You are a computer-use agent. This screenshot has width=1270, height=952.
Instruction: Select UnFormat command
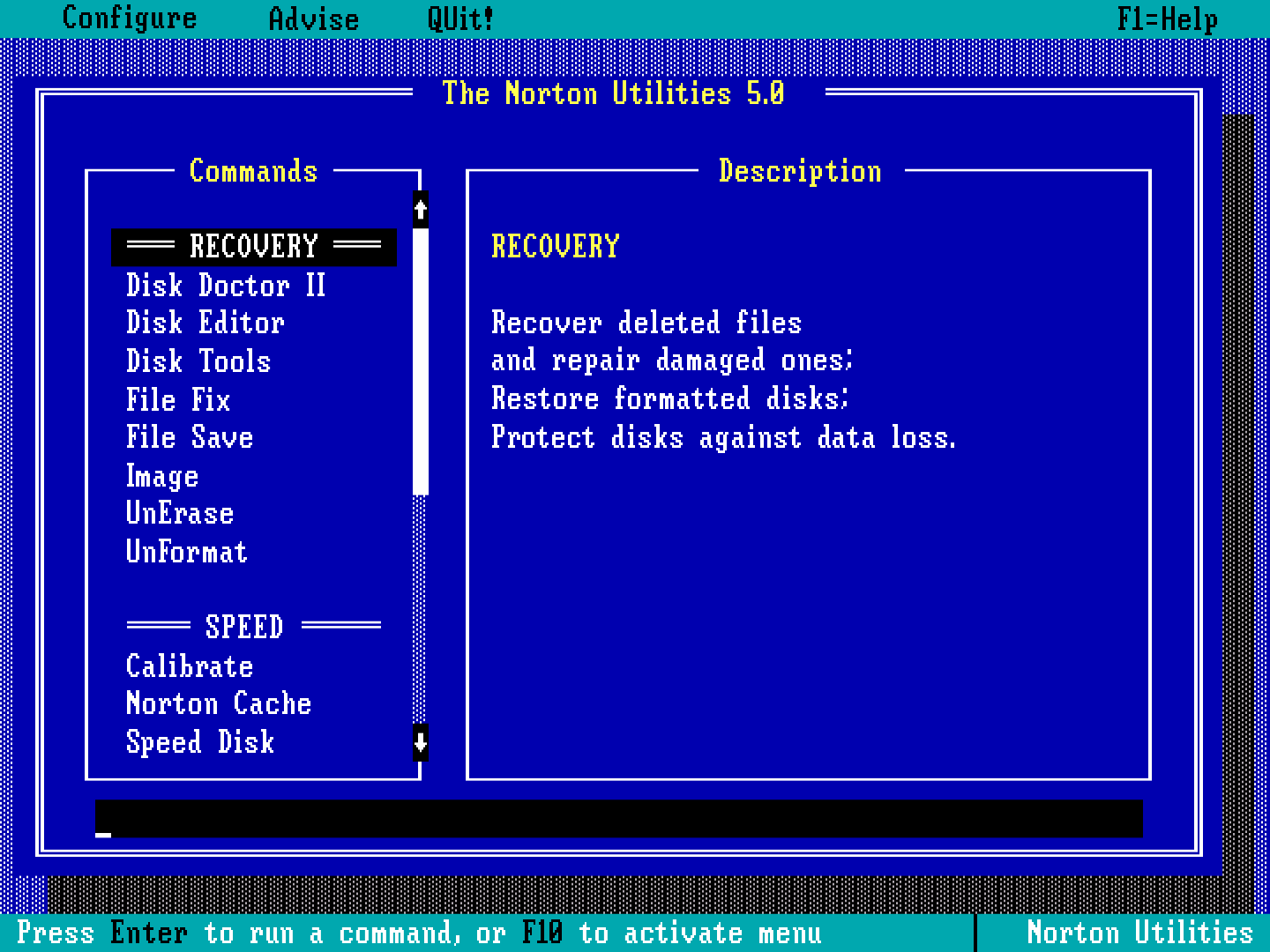pyautogui.click(x=187, y=552)
